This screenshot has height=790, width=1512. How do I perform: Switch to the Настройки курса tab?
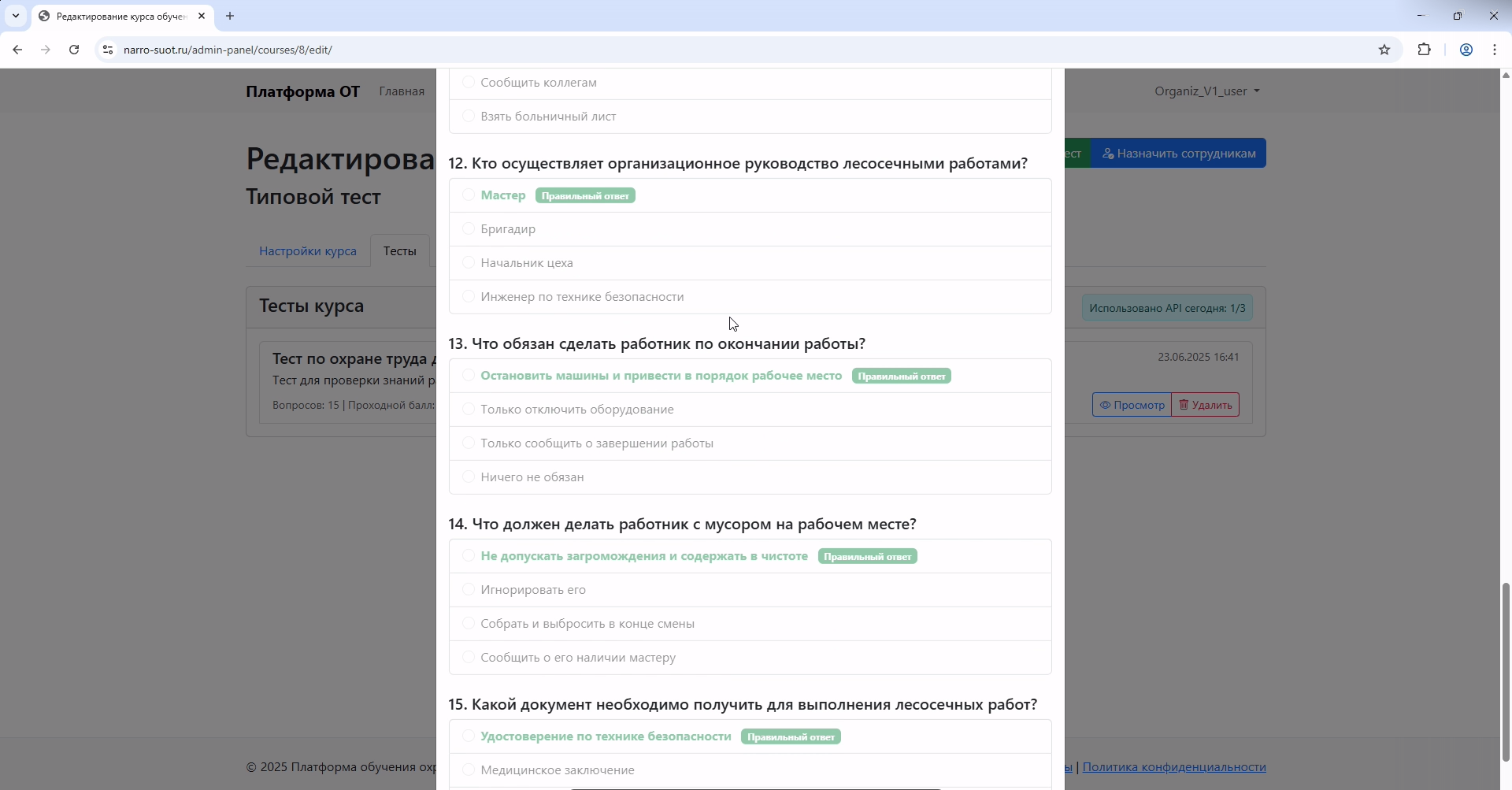[x=306, y=250]
